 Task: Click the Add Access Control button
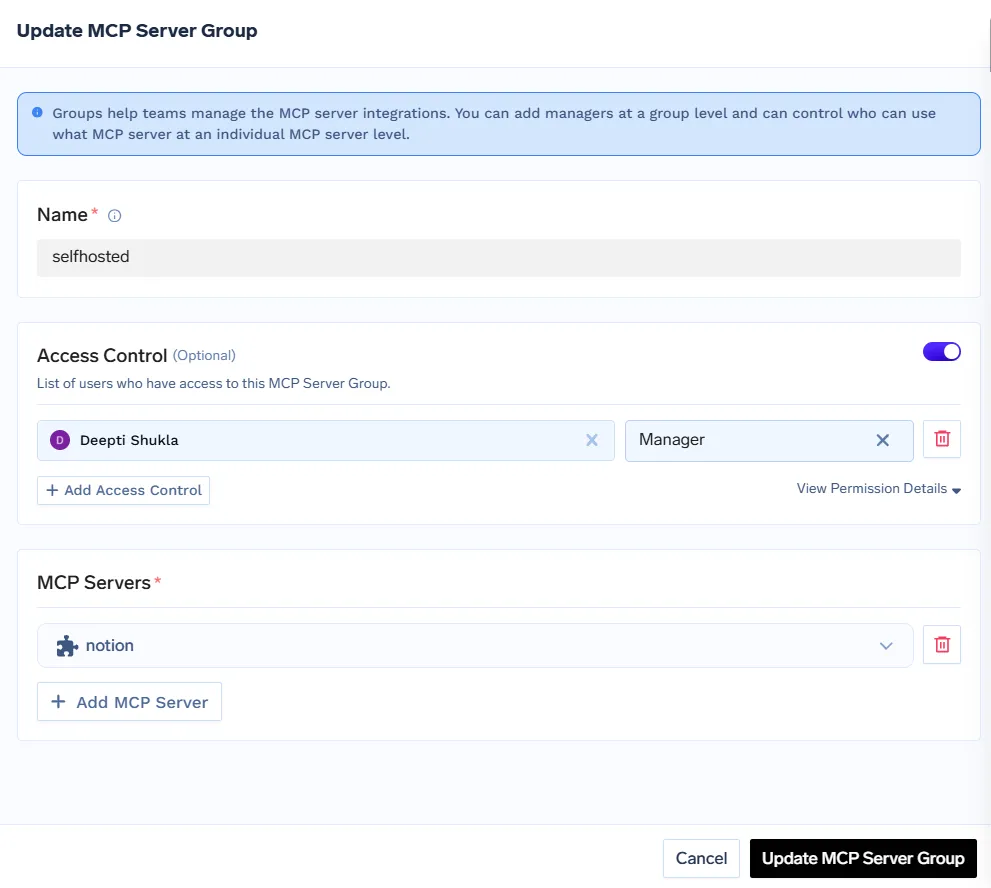[123, 490]
